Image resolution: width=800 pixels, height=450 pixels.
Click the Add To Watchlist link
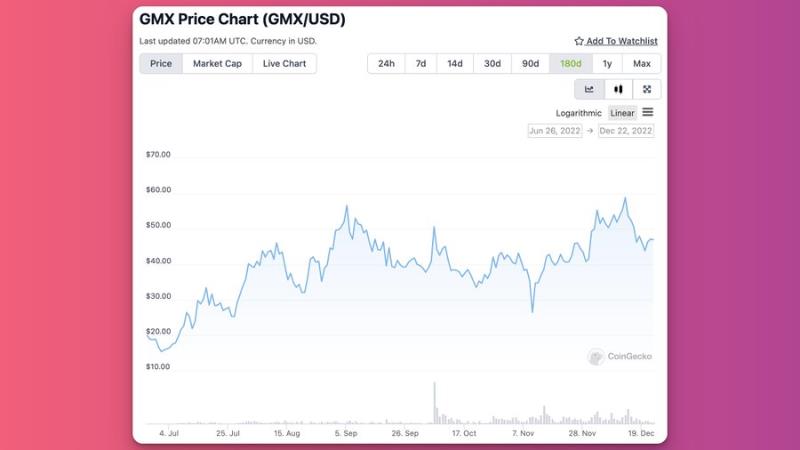(621, 41)
